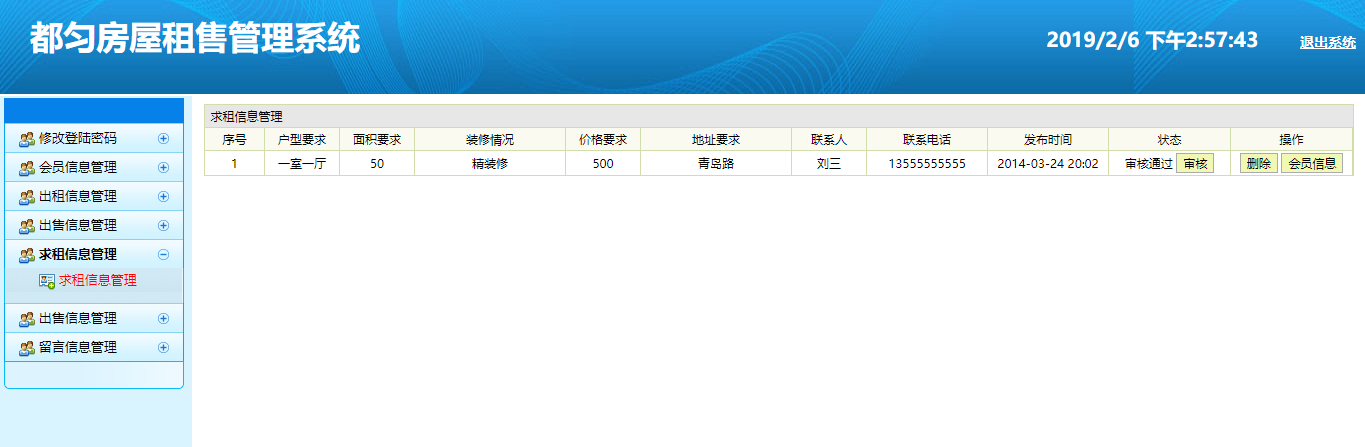The width and height of the screenshot is (1365, 447).
Task: Open 会员信息 for the 刘三 row
Action: pyautogui.click(x=1312, y=163)
